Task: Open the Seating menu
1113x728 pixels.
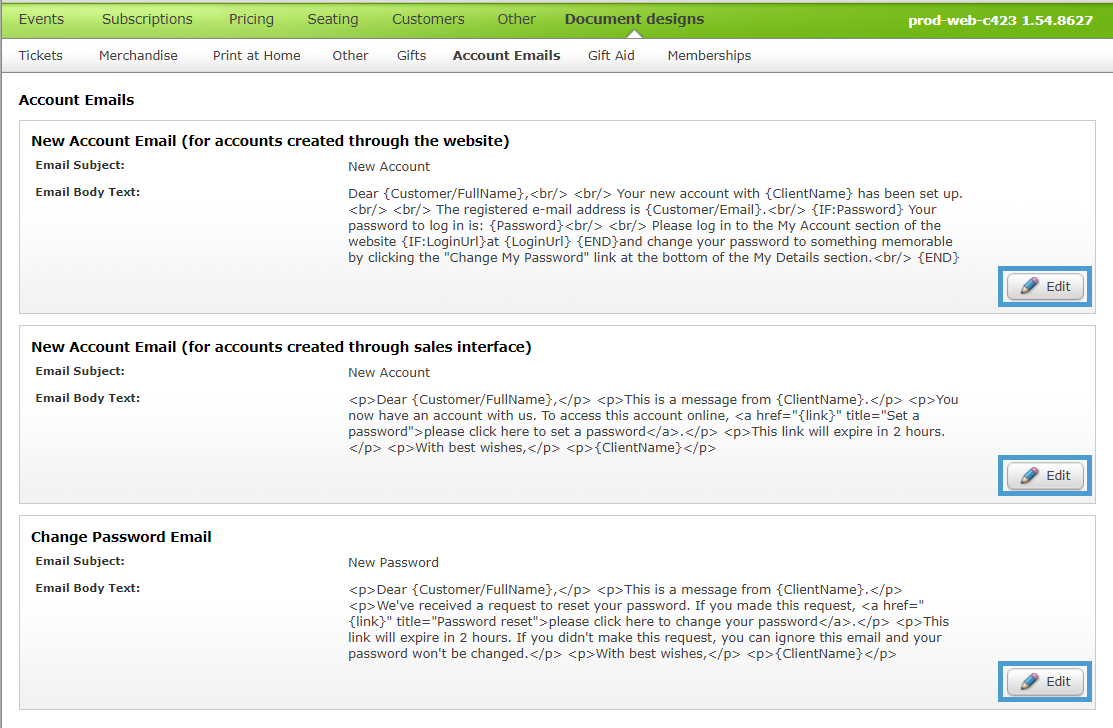Action: coord(333,19)
